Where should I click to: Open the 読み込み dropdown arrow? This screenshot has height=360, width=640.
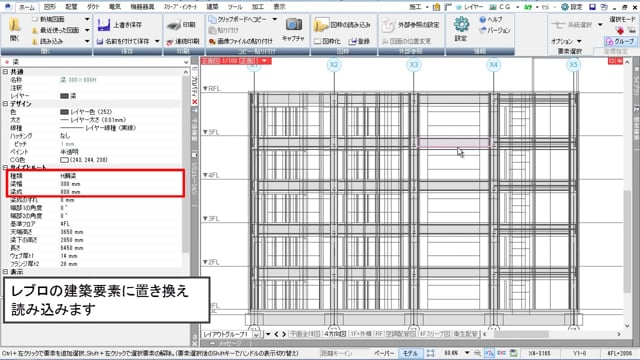pyautogui.click(x=87, y=41)
